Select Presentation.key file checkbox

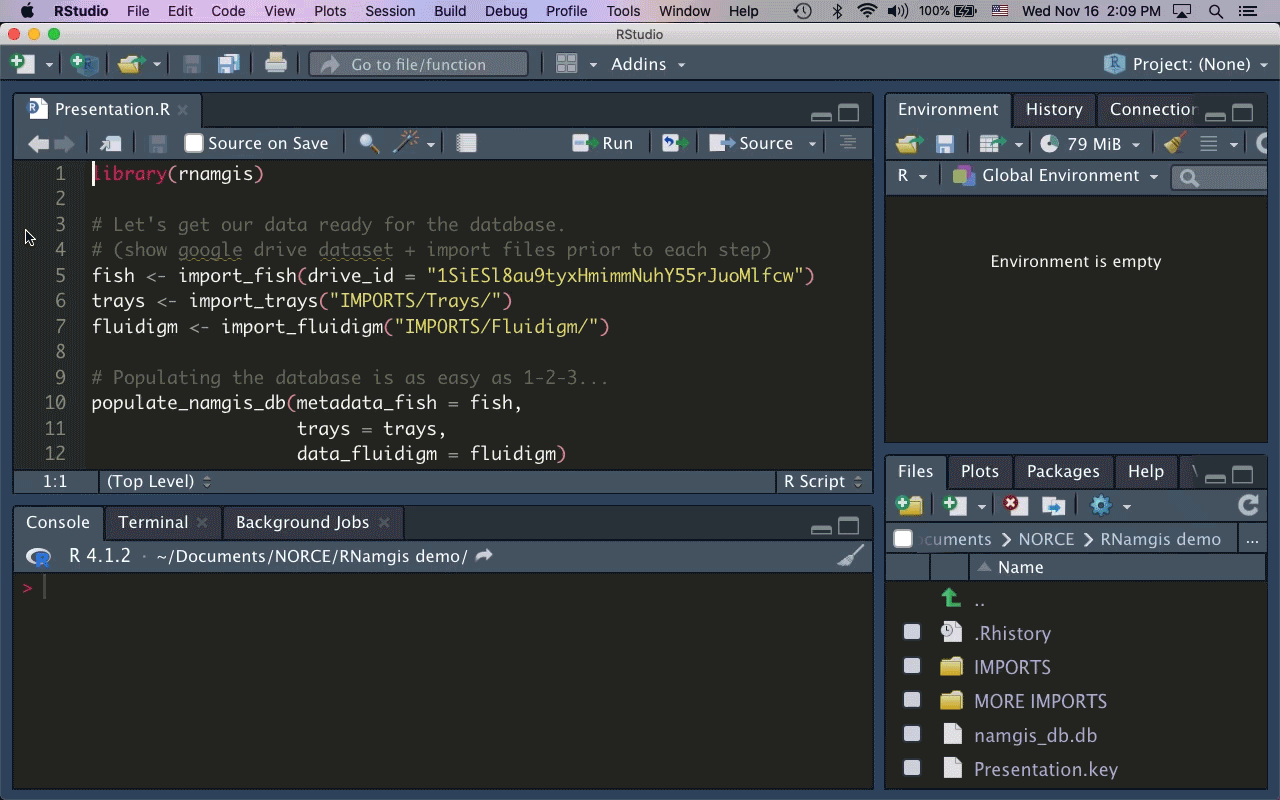pos(912,768)
